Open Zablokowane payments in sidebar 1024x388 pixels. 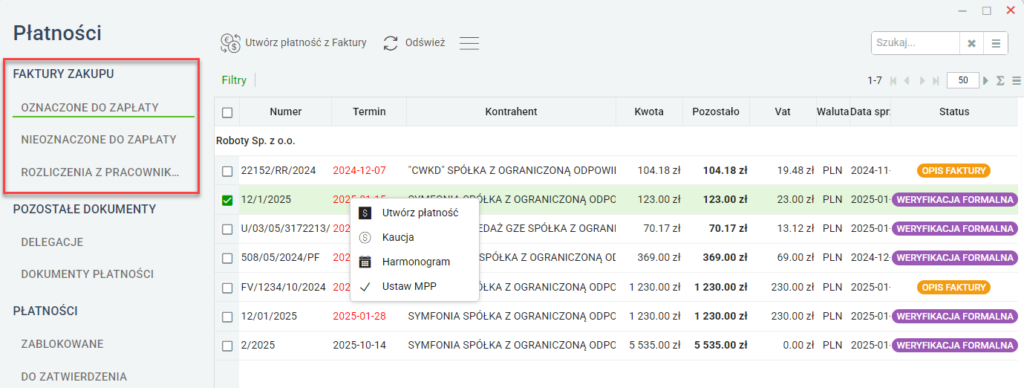pos(62,344)
